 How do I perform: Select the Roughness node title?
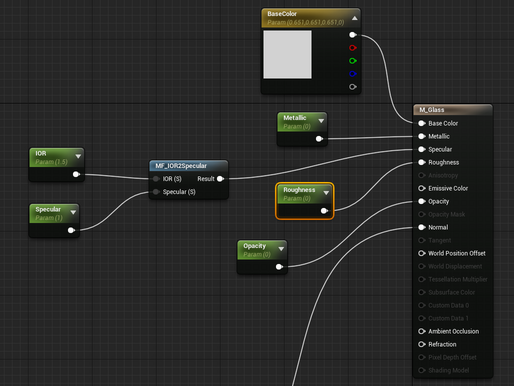(299, 190)
